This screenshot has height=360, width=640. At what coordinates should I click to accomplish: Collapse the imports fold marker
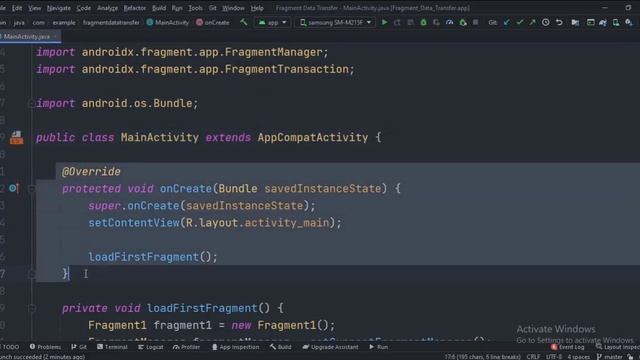(x=31, y=104)
